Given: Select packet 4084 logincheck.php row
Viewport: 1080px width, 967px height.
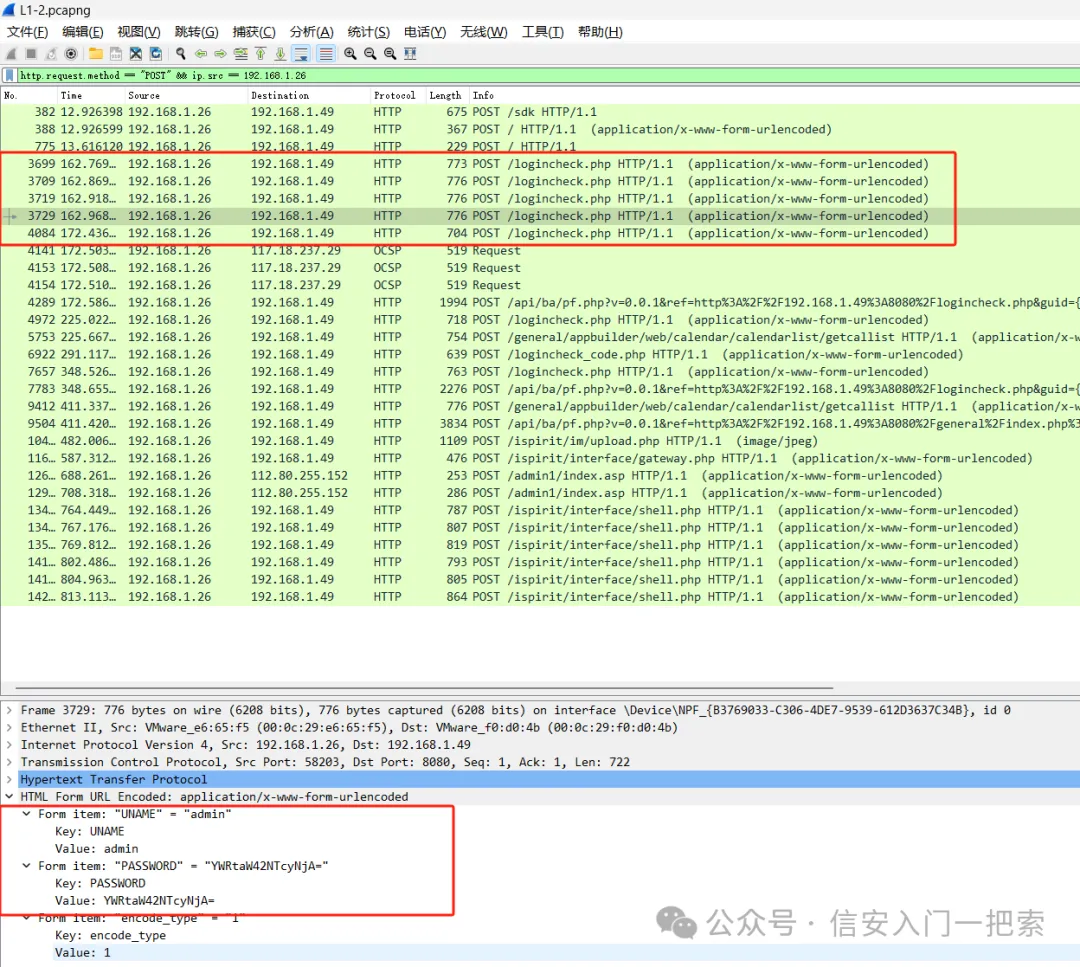Looking at the screenshot, I should click(540, 233).
